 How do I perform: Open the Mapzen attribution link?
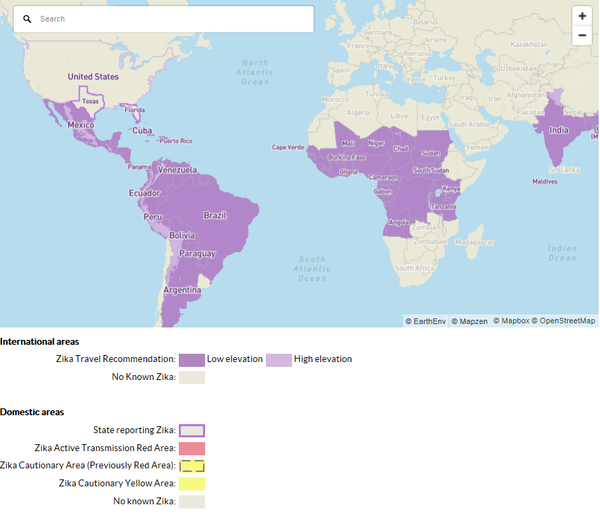(469, 321)
